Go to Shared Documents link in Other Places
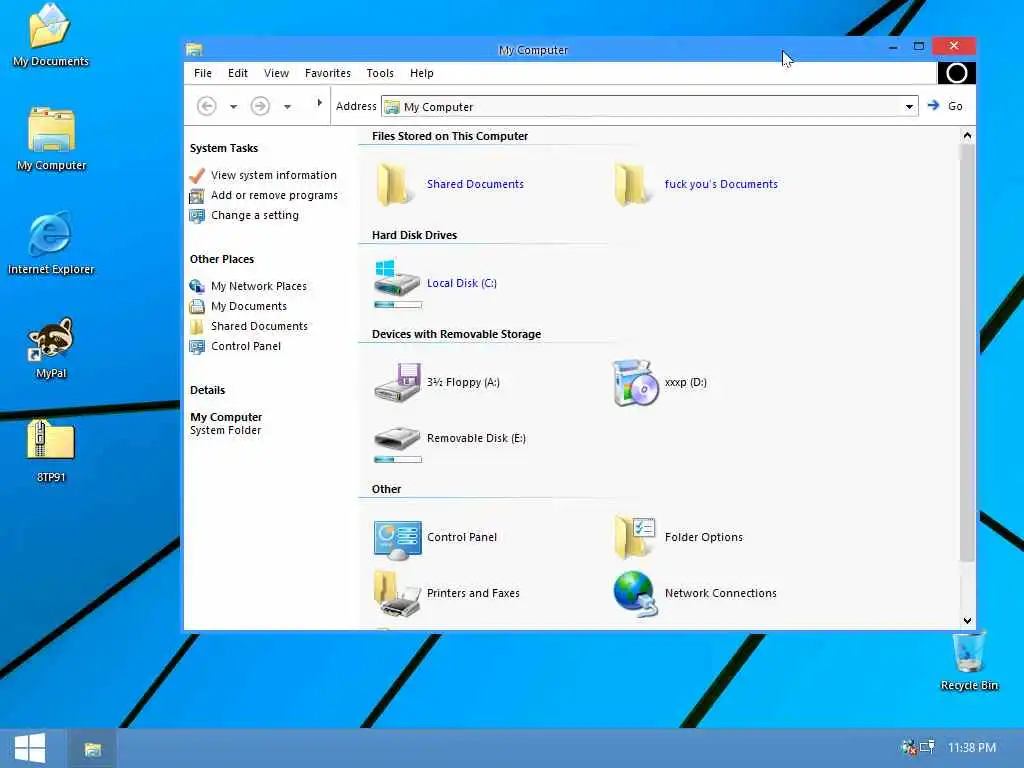This screenshot has width=1024, height=768. point(259,327)
